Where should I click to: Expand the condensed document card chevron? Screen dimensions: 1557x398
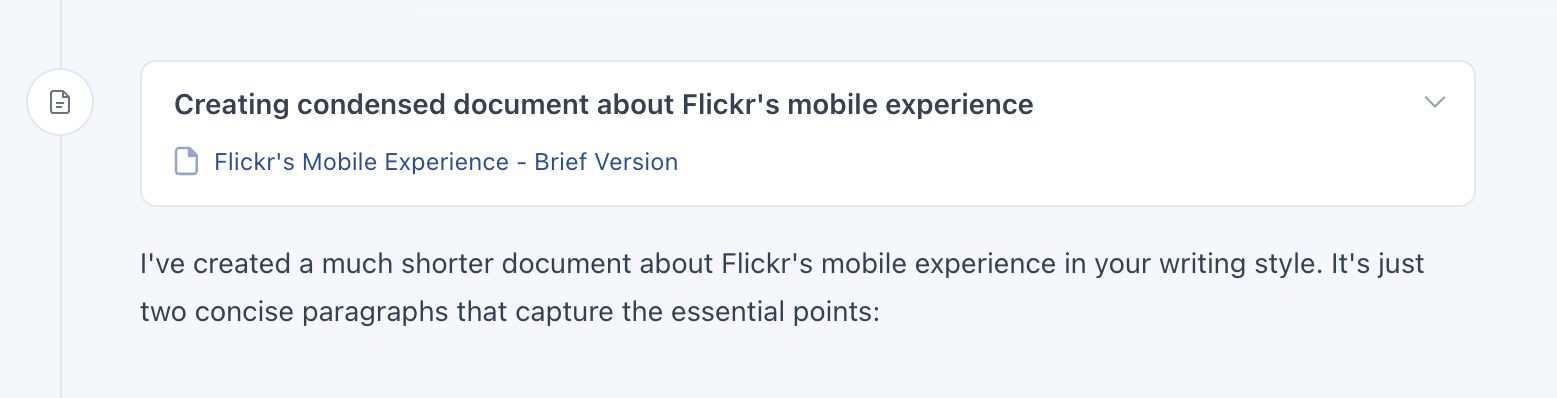click(x=1435, y=103)
